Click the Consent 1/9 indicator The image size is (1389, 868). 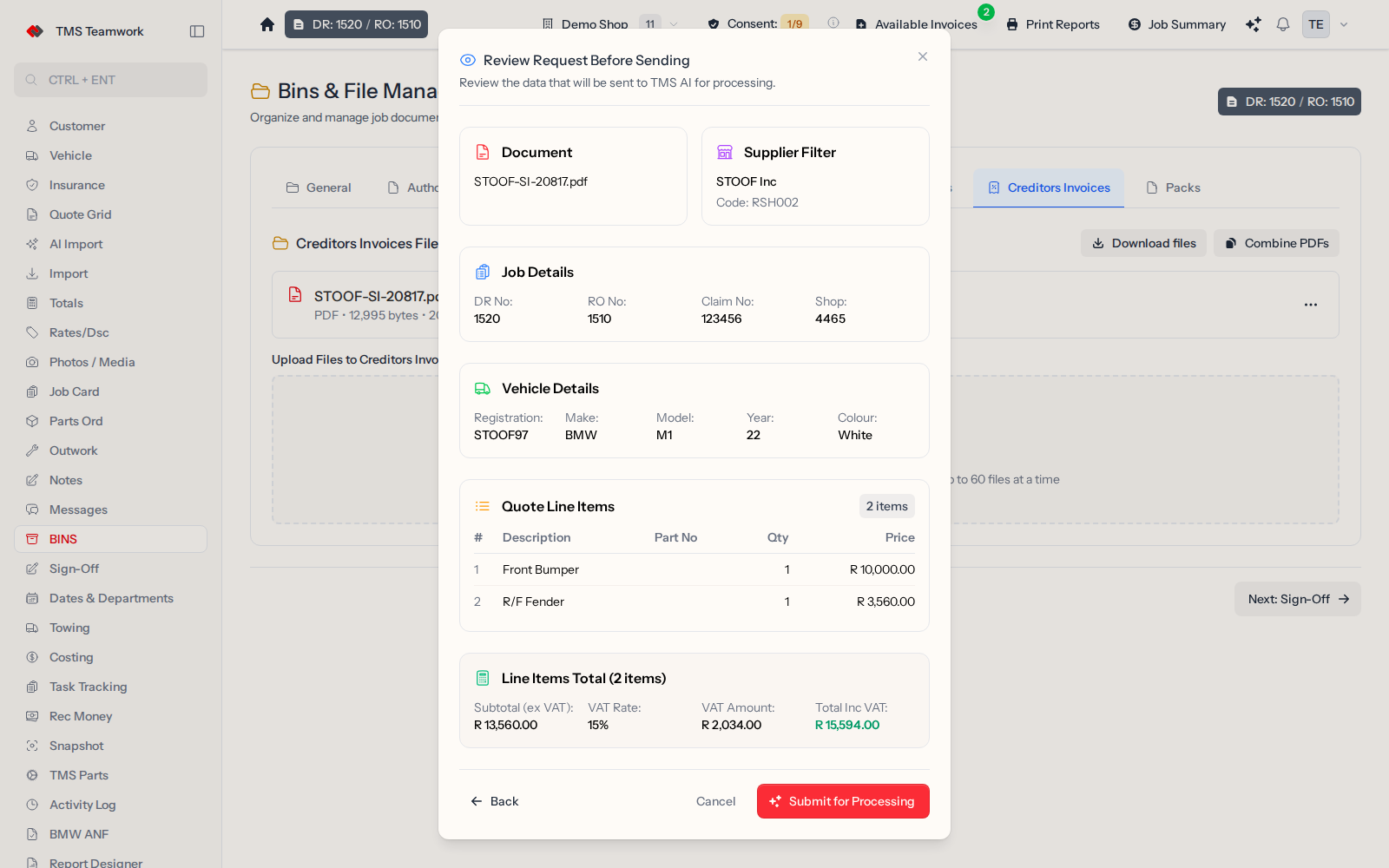[758, 23]
